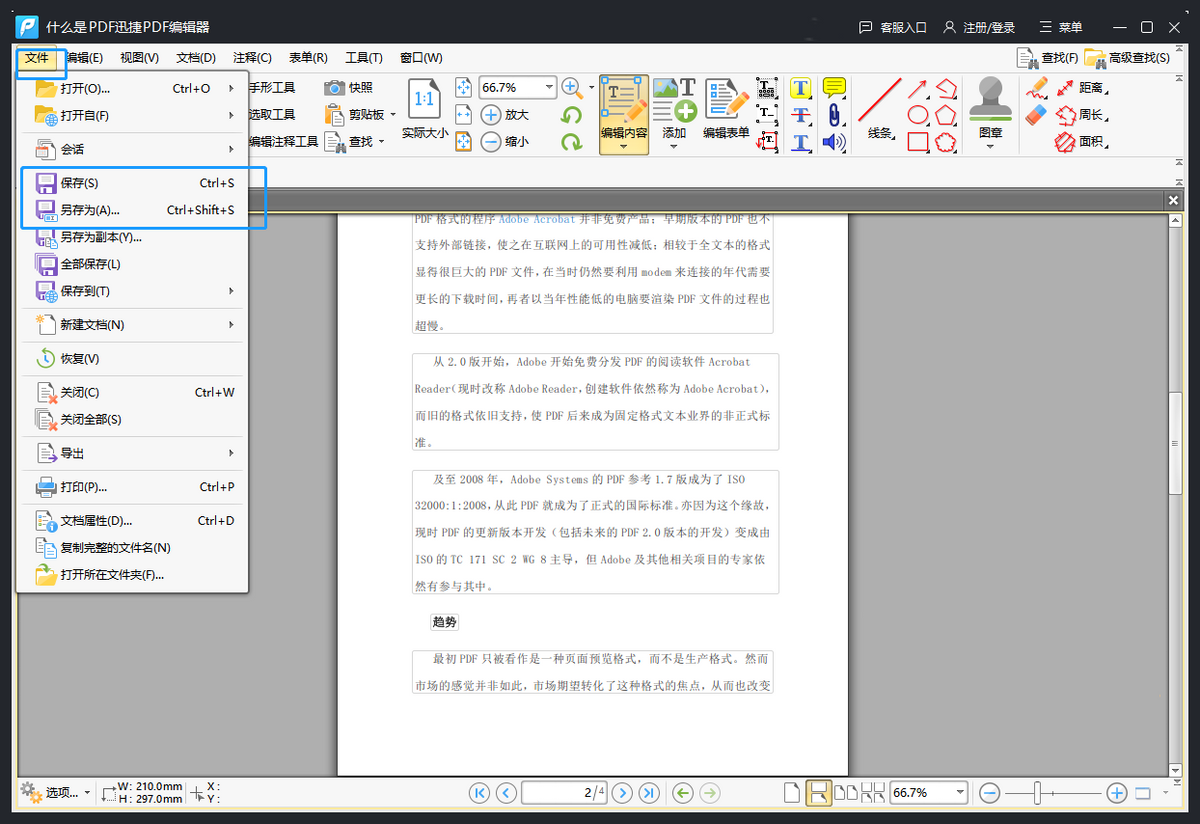The image size is (1200, 824).
Task: Select the pencil drawing tool icon
Action: coord(1037,88)
